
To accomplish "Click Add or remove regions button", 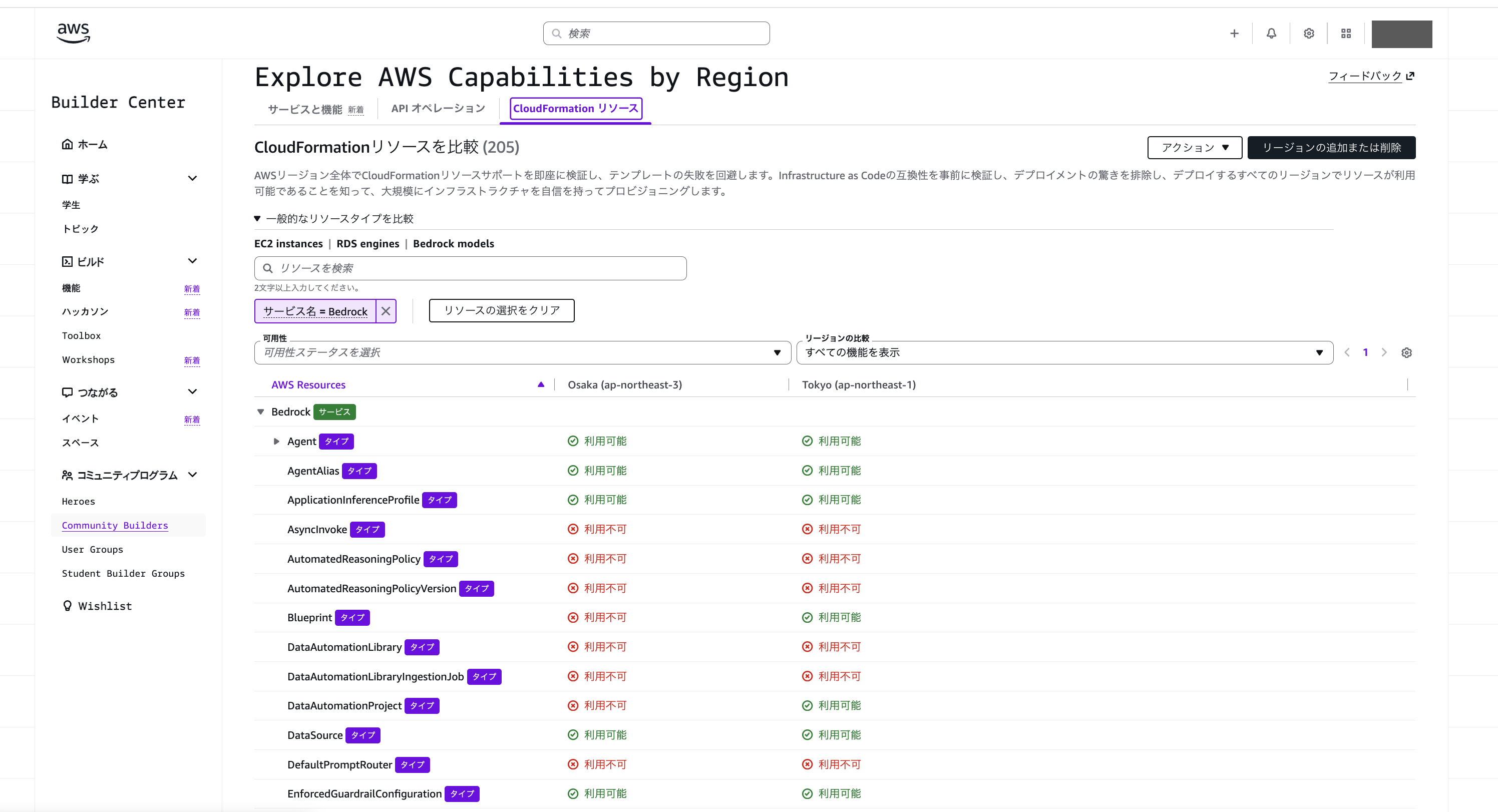I will (x=1331, y=148).
